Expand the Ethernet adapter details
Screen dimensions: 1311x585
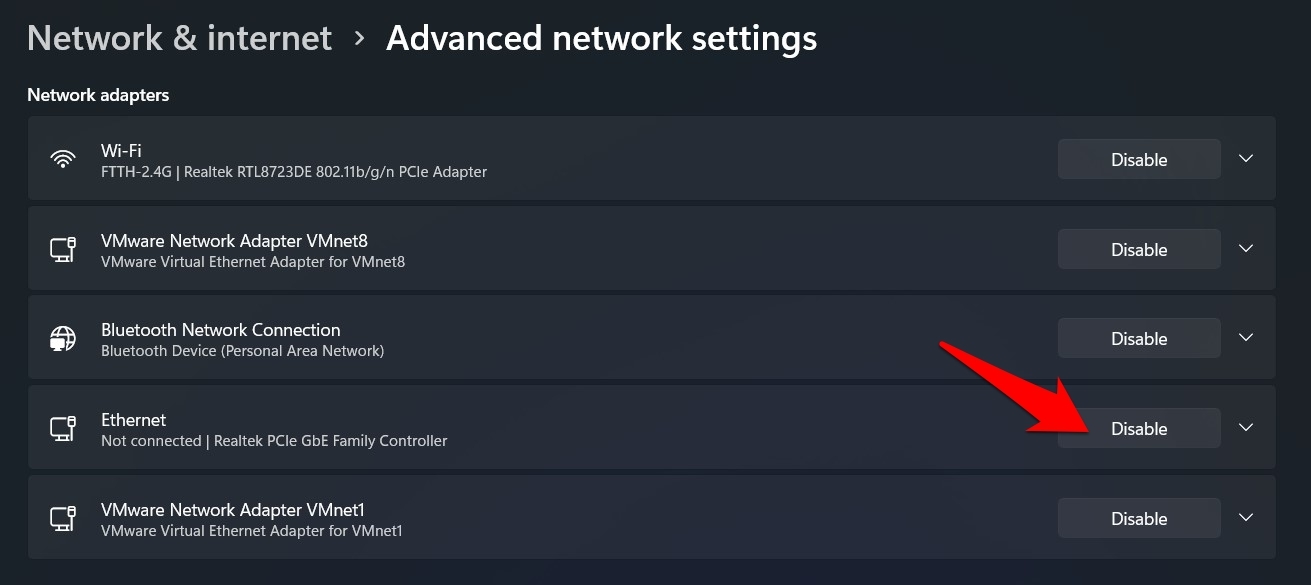1246,428
